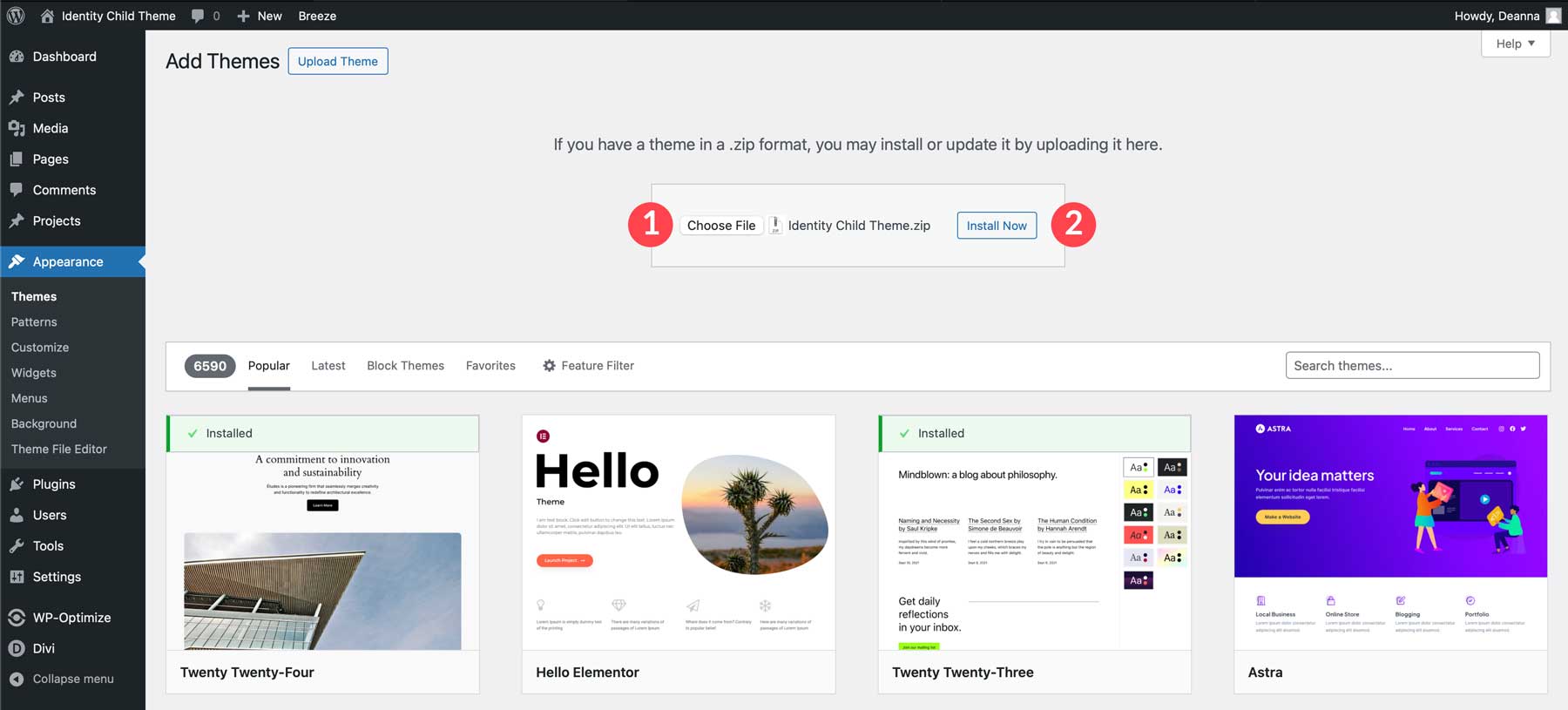The width and height of the screenshot is (1568, 710).
Task: Click the Astra theme thumbnail
Action: pos(1390,532)
